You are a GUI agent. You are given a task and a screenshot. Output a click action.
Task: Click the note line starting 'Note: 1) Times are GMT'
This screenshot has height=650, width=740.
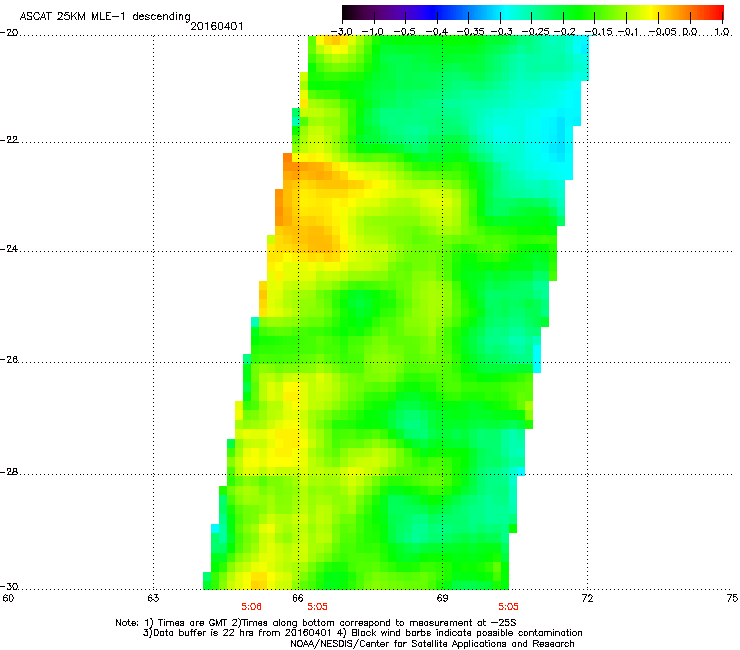(x=316, y=623)
